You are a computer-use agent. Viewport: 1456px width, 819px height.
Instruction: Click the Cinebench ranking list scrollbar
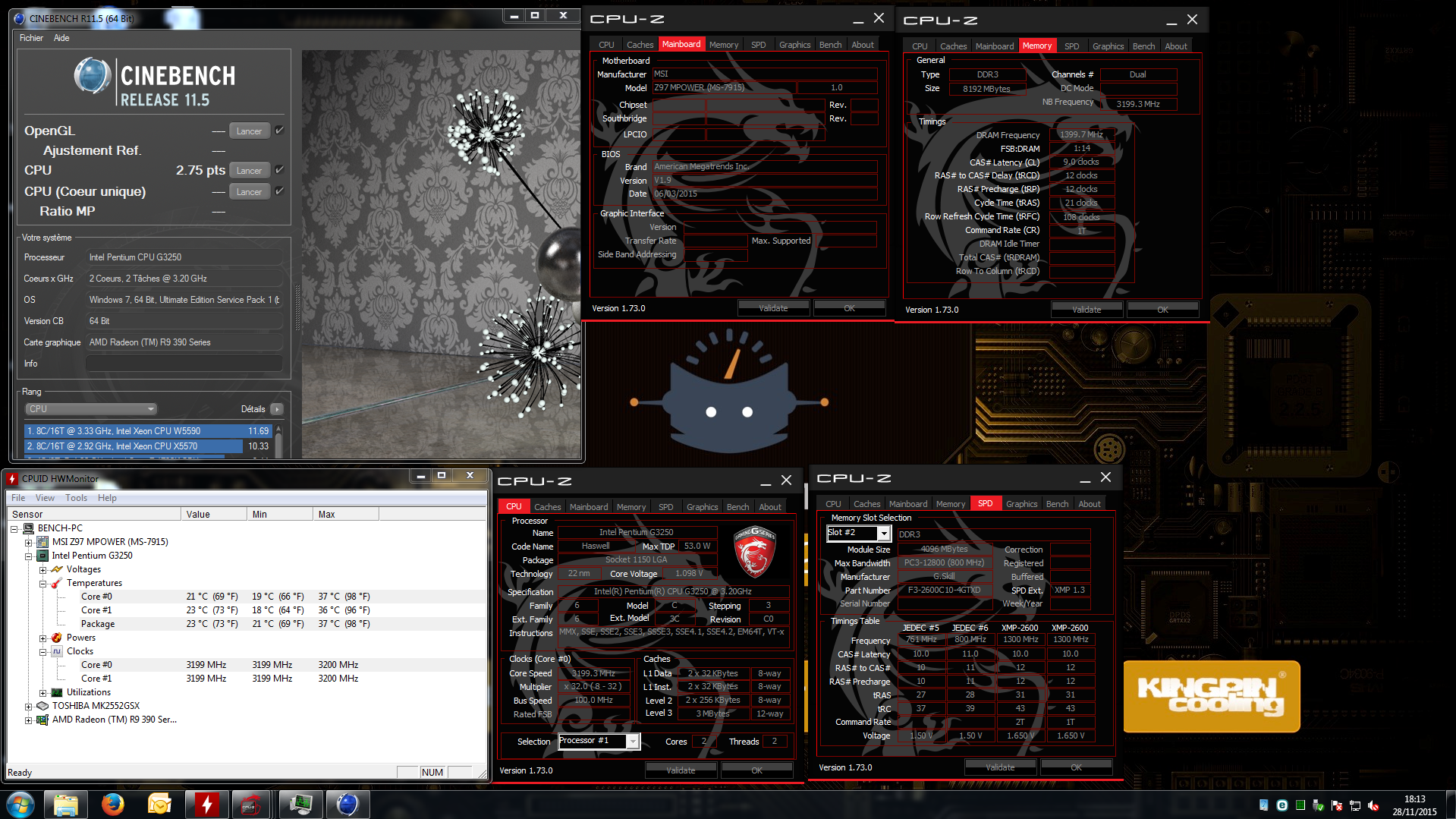click(x=278, y=441)
